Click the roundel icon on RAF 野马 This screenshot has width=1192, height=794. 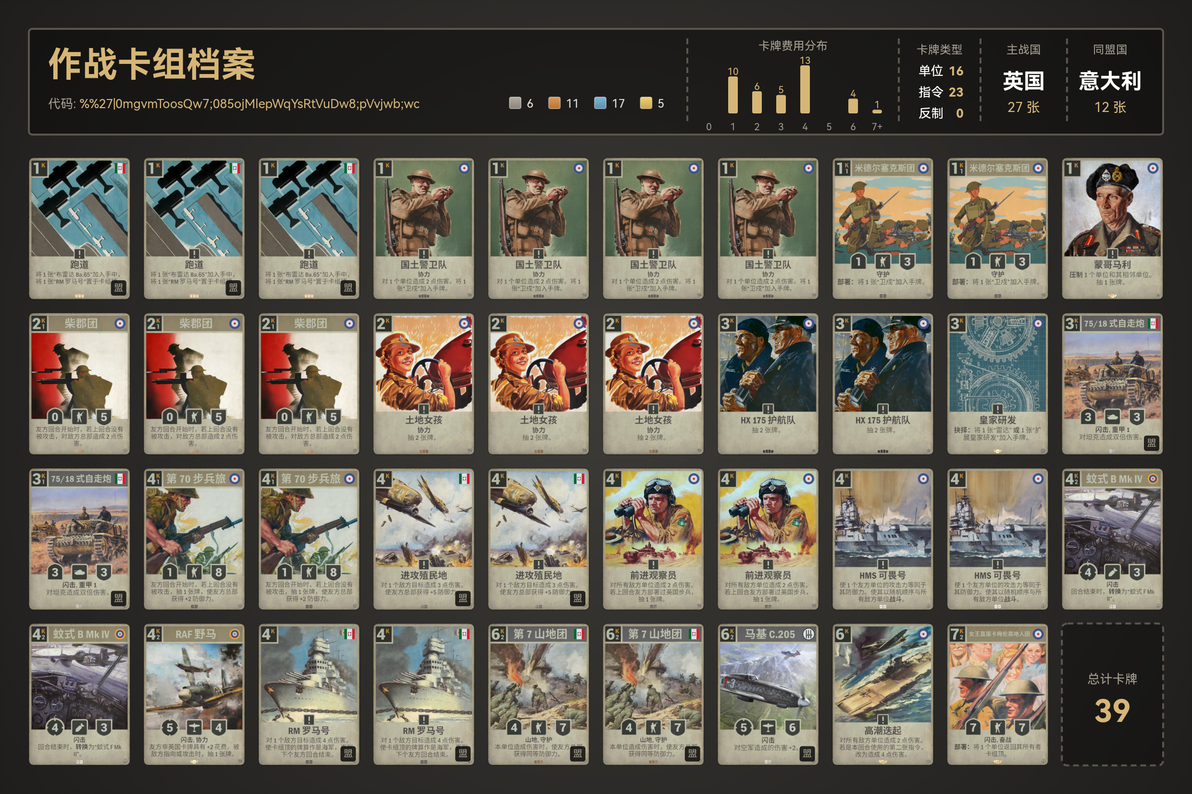[234, 634]
